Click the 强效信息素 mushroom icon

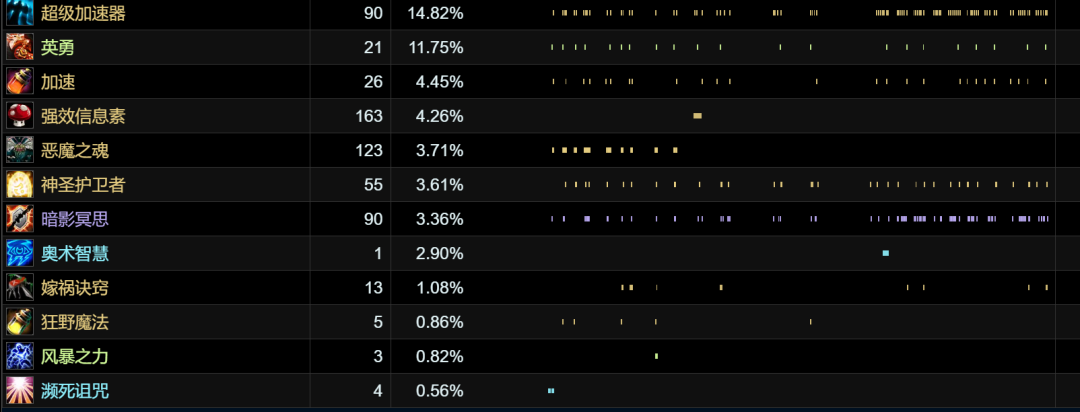coord(20,116)
